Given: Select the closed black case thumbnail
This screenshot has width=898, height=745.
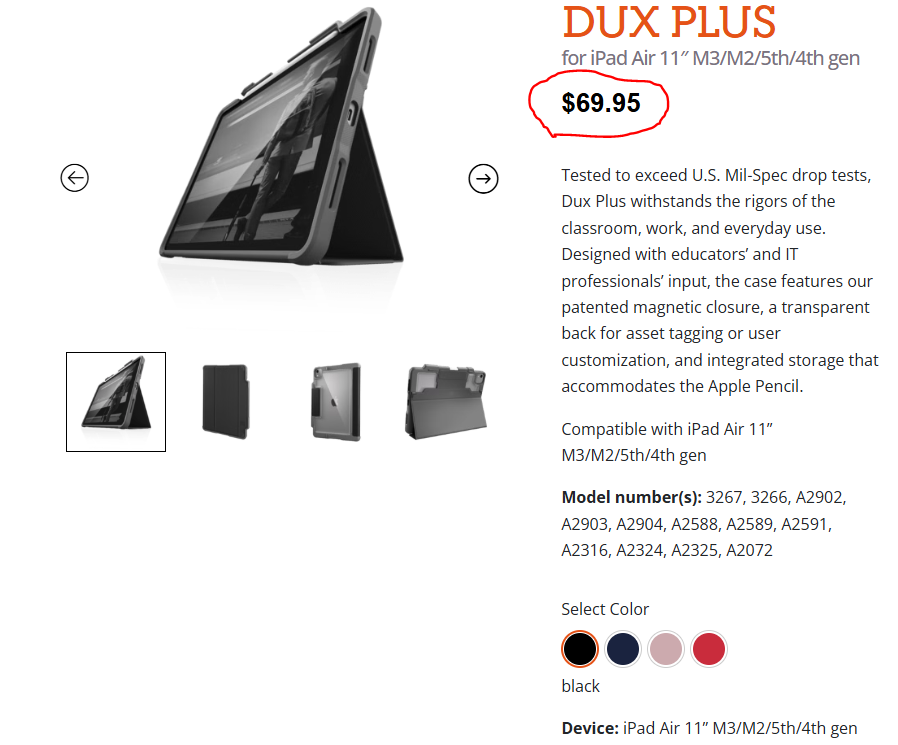Looking at the screenshot, I should tap(225, 401).
